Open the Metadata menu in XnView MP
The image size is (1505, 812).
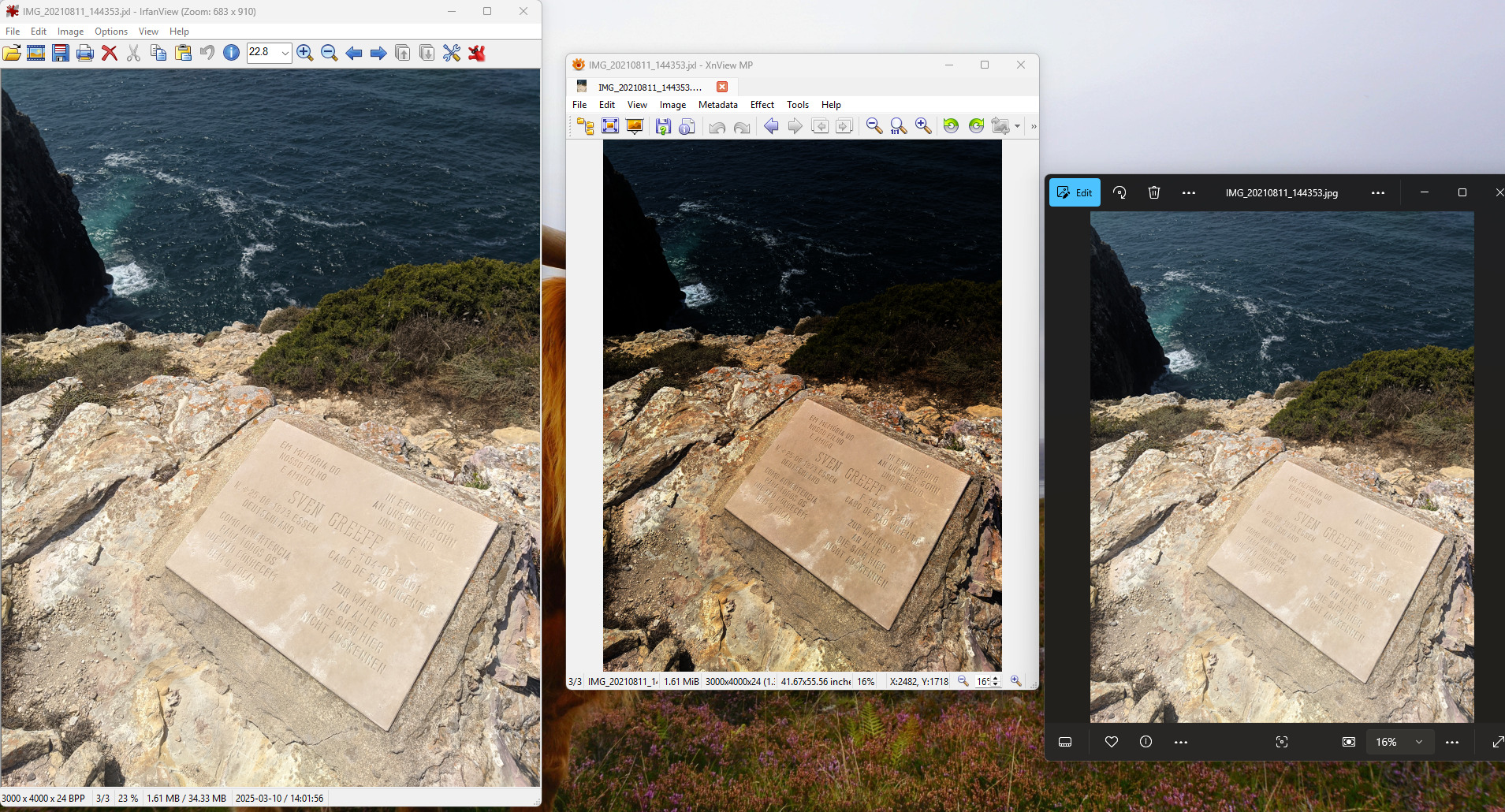coord(718,105)
